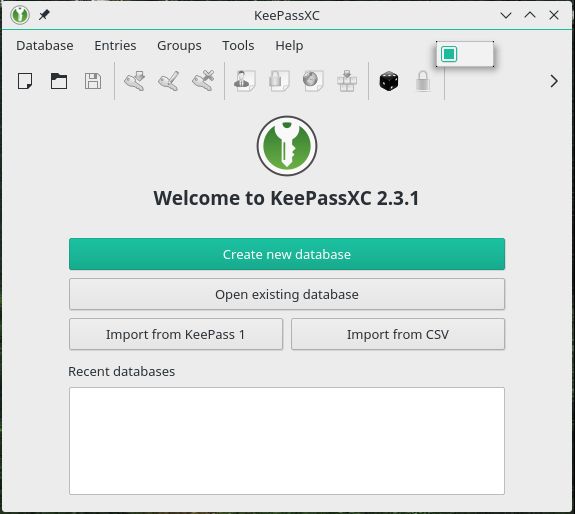Open the password generator dice icon

389,81
